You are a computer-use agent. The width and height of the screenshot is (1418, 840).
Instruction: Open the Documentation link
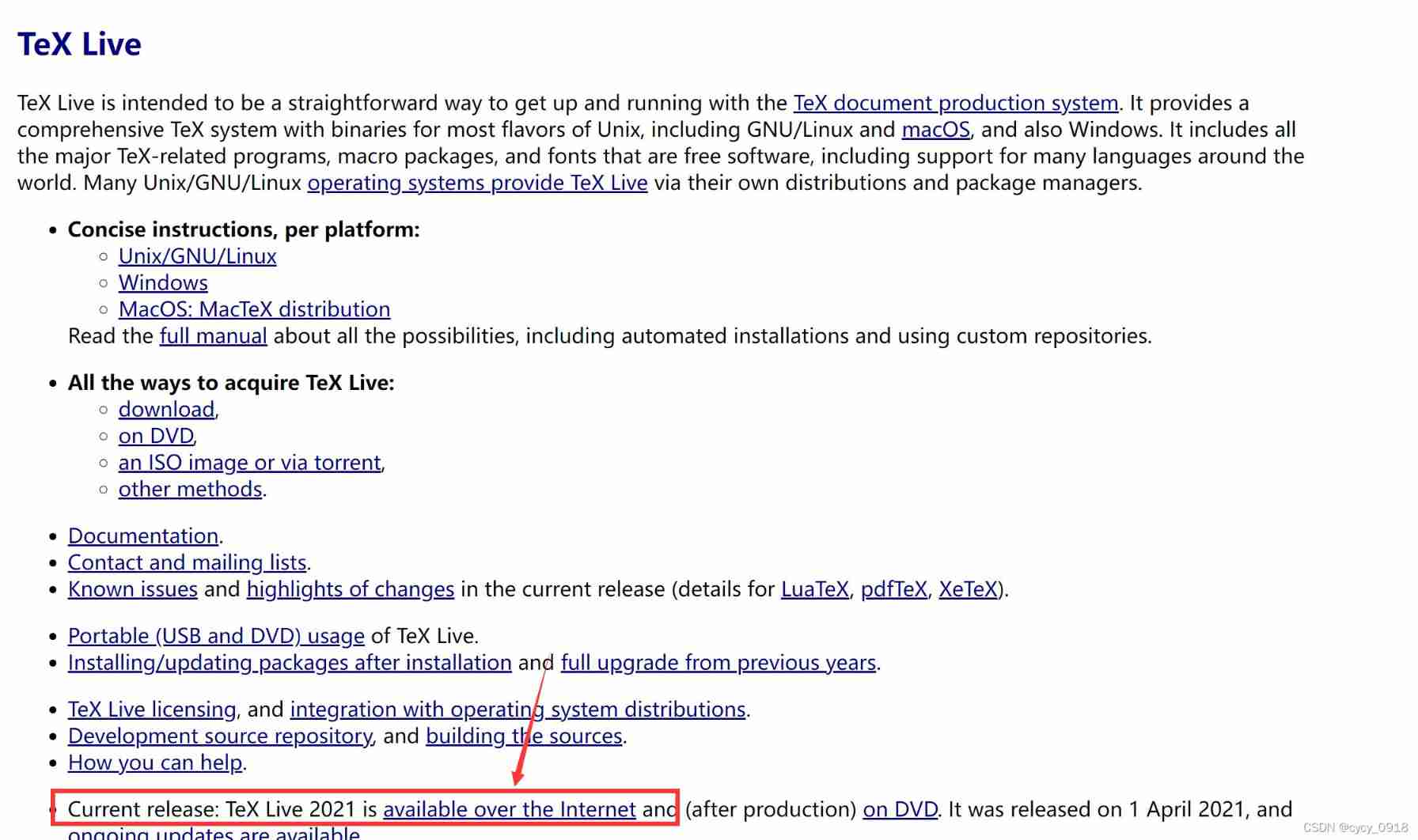coord(143,536)
